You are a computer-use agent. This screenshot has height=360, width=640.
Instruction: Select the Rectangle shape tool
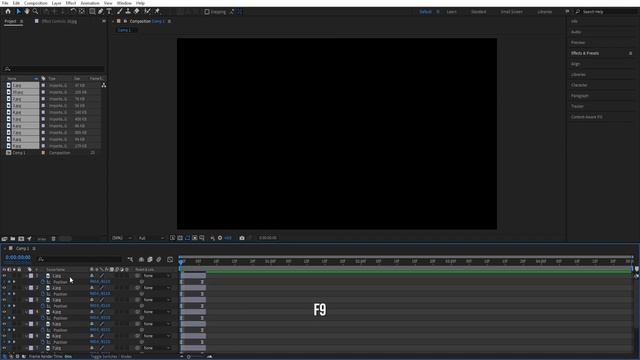click(92, 11)
